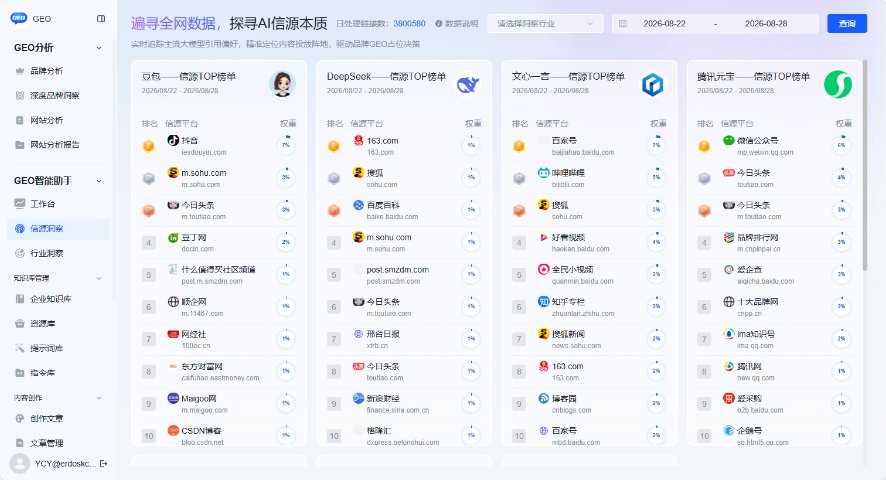Image resolution: width=886 pixels, height=480 pixels.
Task: Click the 豆包 avatar in its TOP榜单 card
Action: 283,84
